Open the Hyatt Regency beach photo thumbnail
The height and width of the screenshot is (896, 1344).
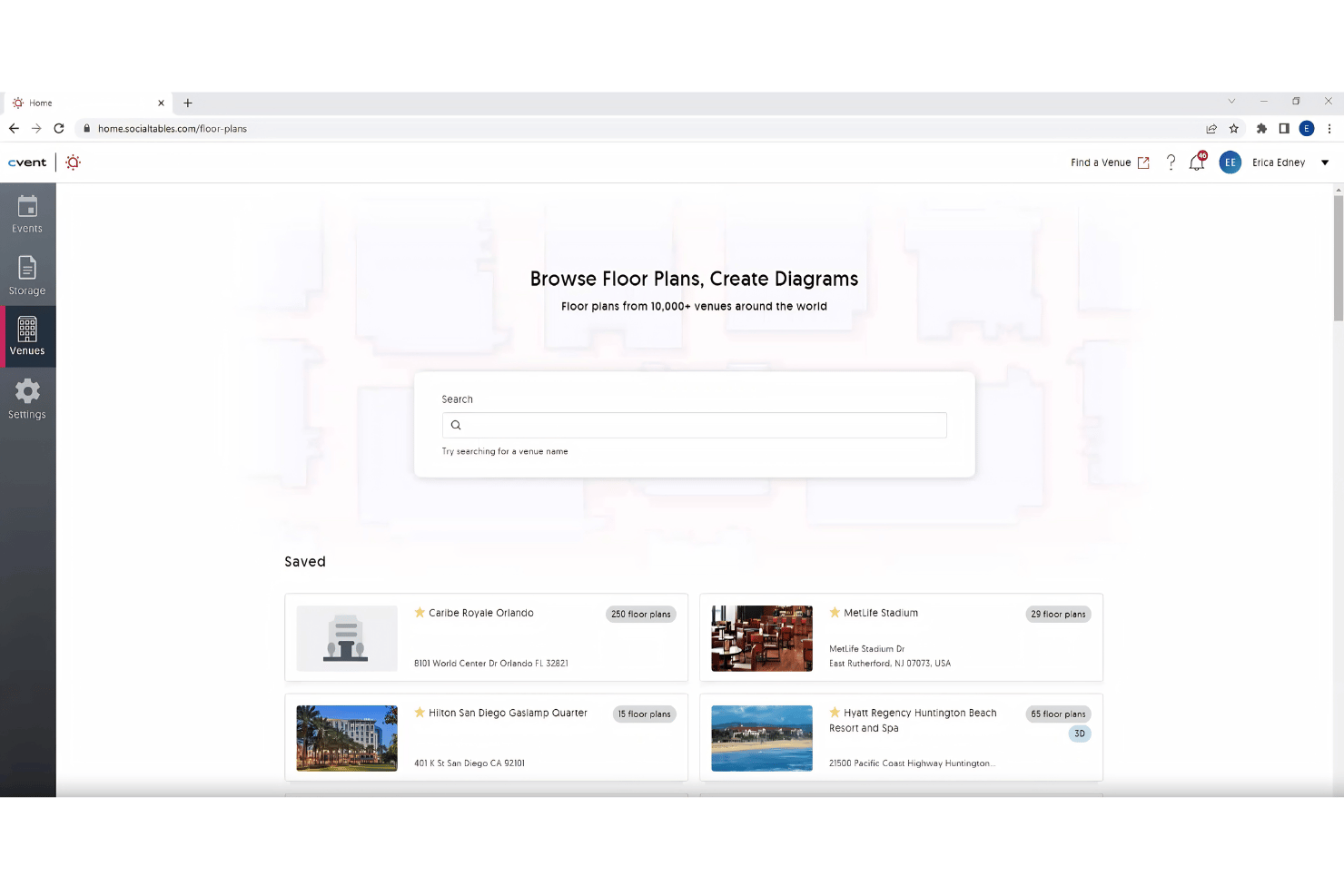(x=762, y=738)
